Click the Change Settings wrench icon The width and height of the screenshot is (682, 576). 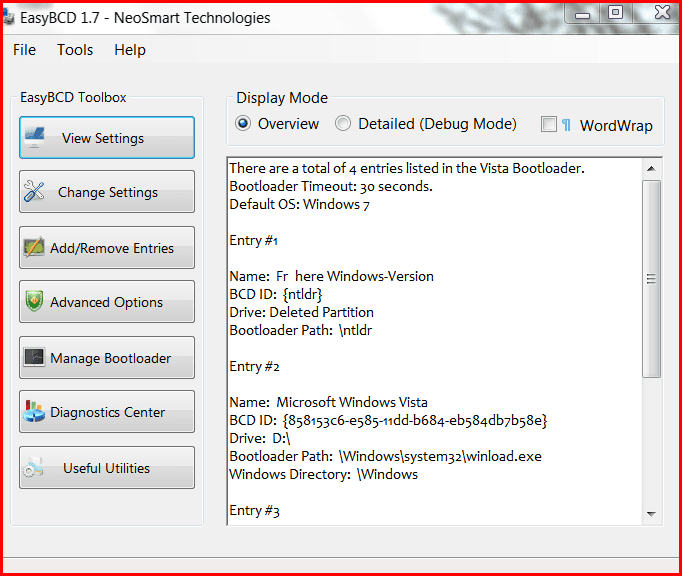coord(34,191)
